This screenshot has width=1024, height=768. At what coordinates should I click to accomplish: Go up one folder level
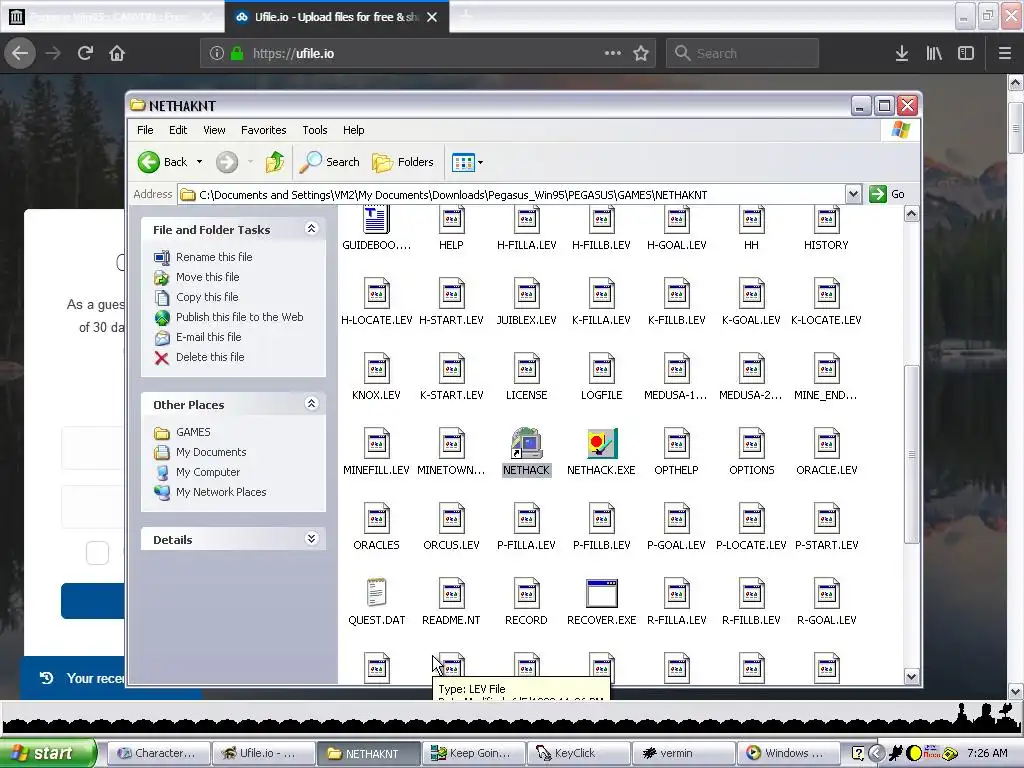(x=275, y=162)
